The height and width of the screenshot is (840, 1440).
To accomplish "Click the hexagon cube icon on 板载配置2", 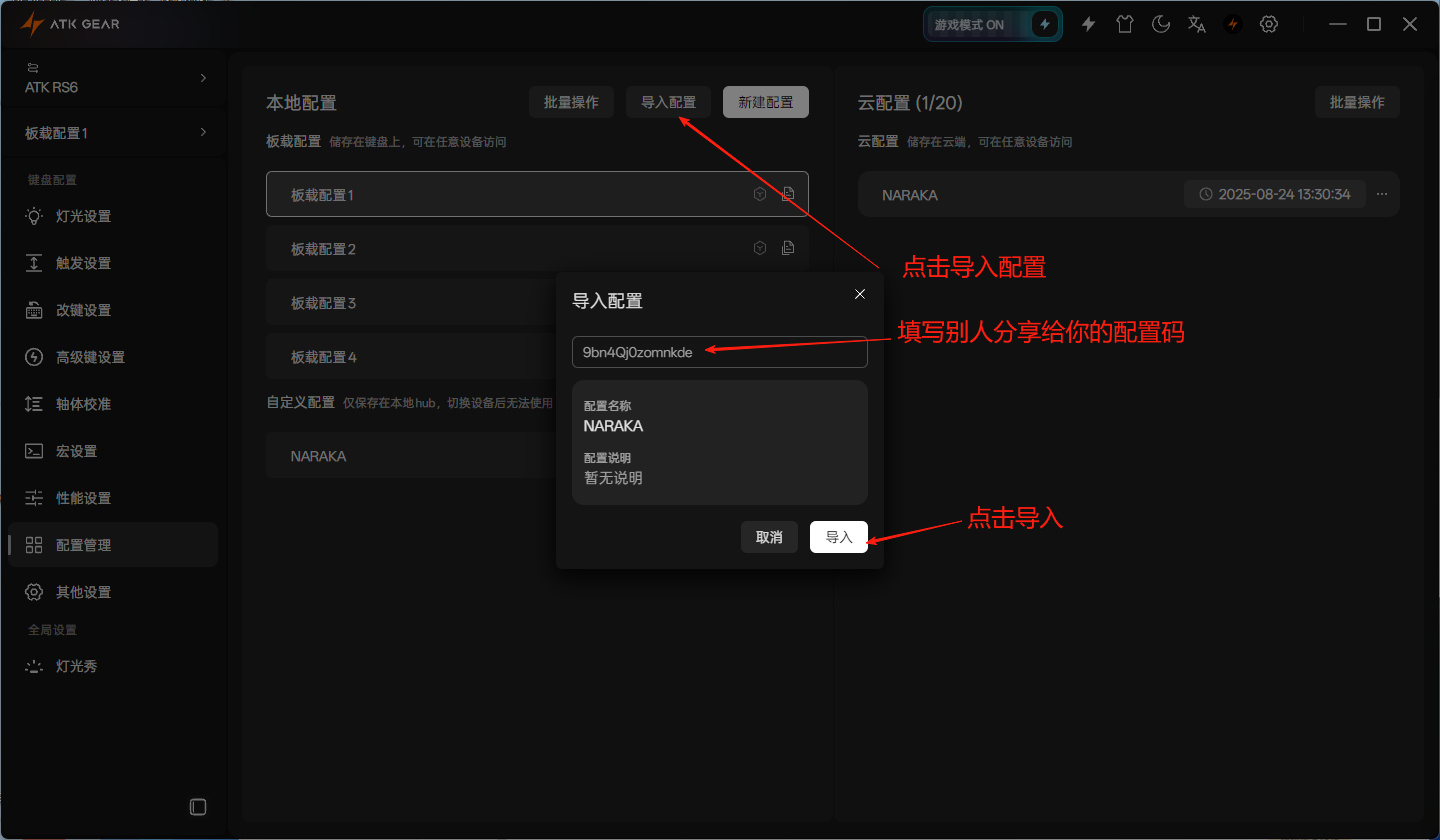I will pyautogui.click(x=760, y=248).
